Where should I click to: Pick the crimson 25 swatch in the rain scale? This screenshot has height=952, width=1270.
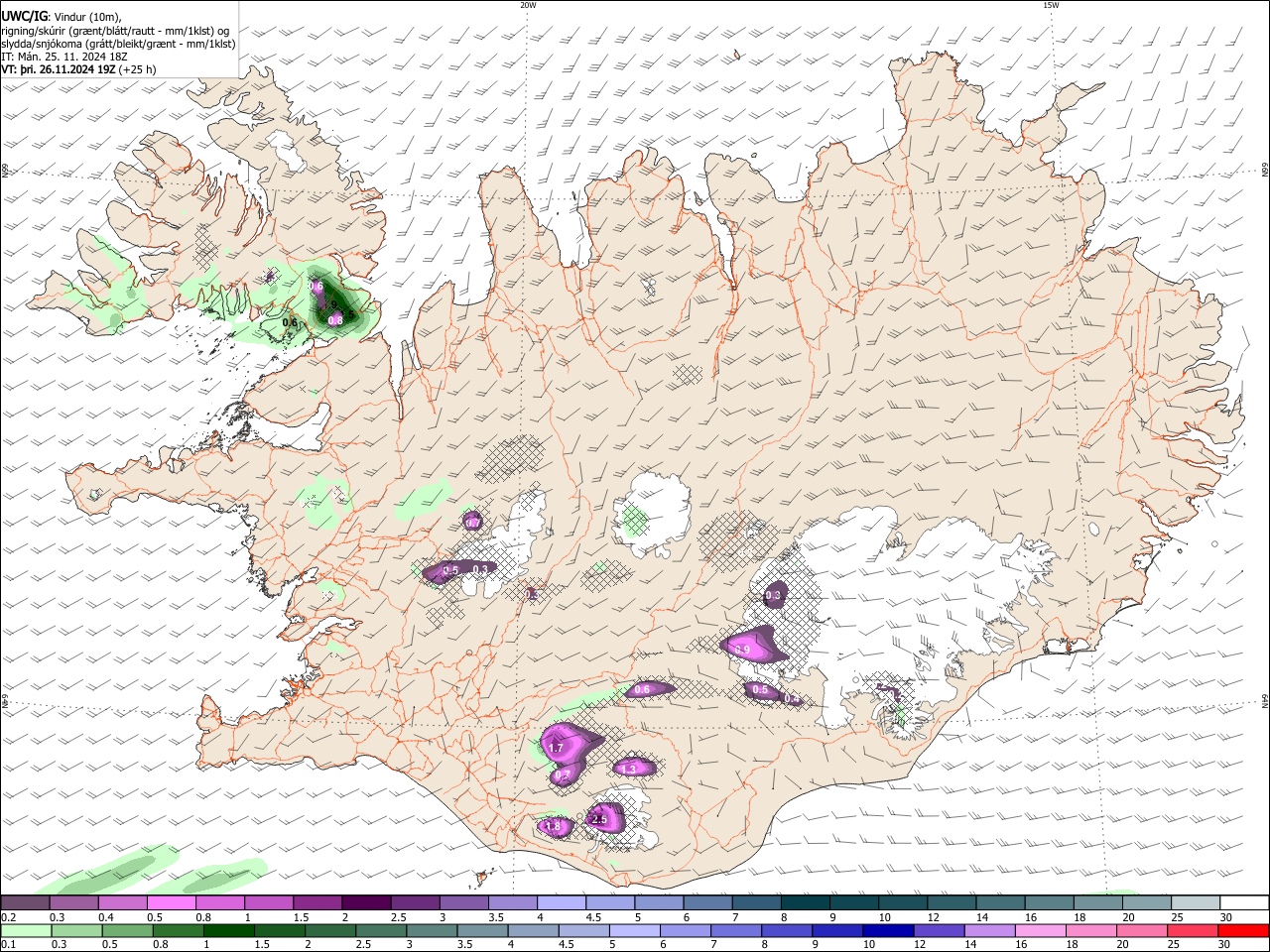pos(1193,930)
